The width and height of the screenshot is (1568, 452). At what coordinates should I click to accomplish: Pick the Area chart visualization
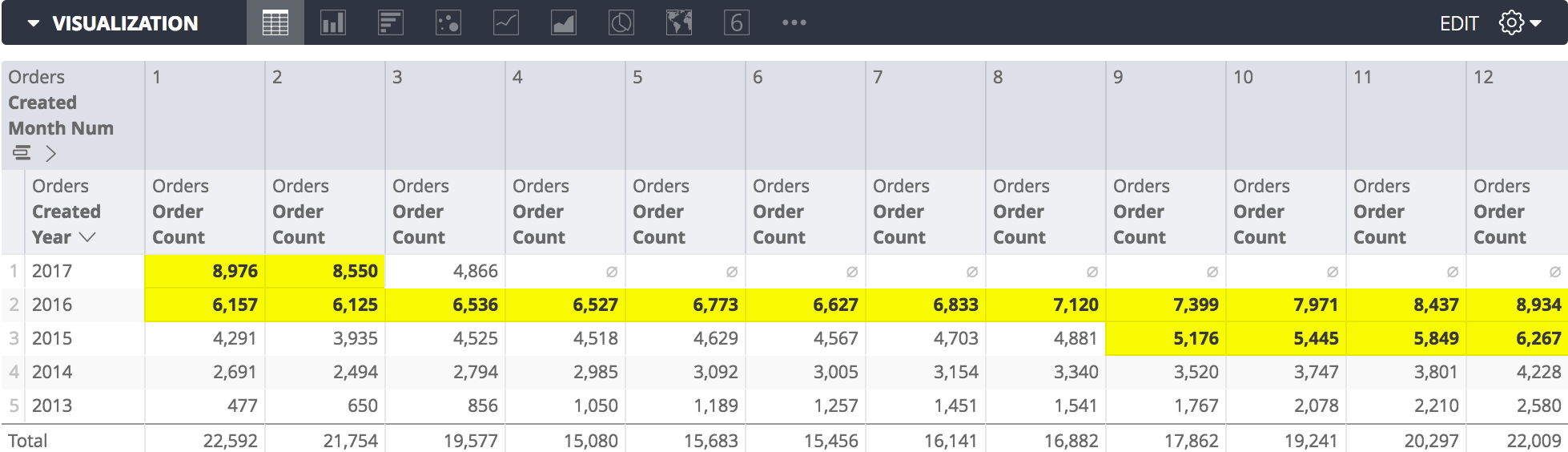point(563,22)
